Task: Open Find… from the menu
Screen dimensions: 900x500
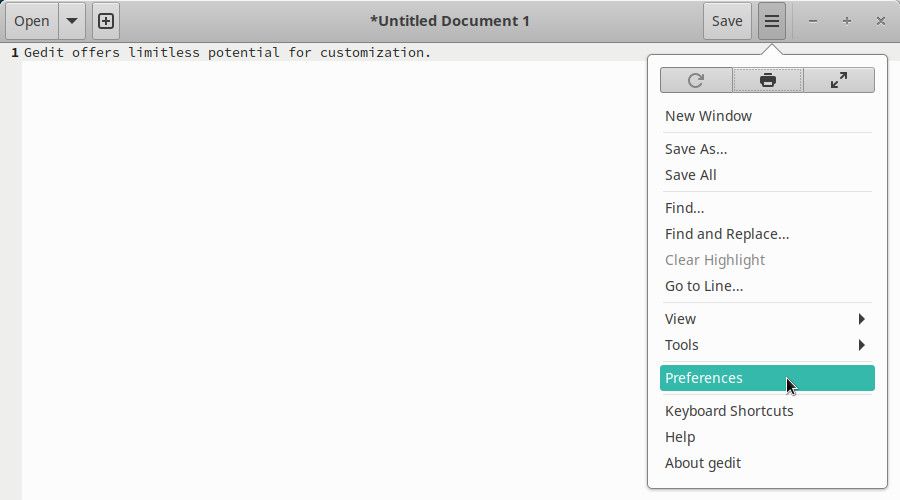Action: pyautogui.click(x=684, y=208)
